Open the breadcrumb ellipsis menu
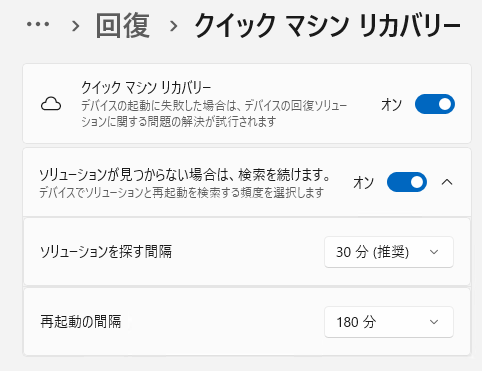Screen dimensions: 482x371 point(38,24)
